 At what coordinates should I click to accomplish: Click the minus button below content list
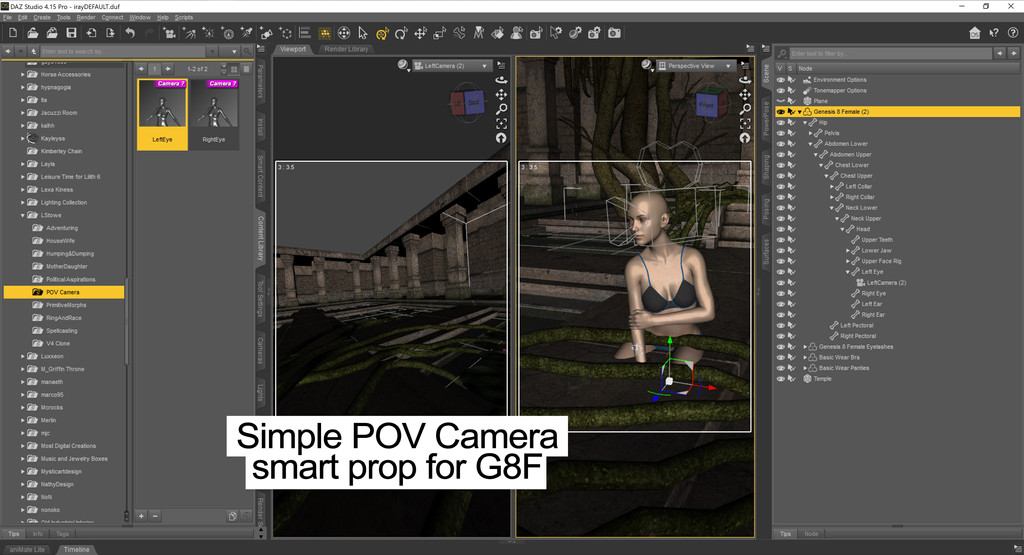155,516
